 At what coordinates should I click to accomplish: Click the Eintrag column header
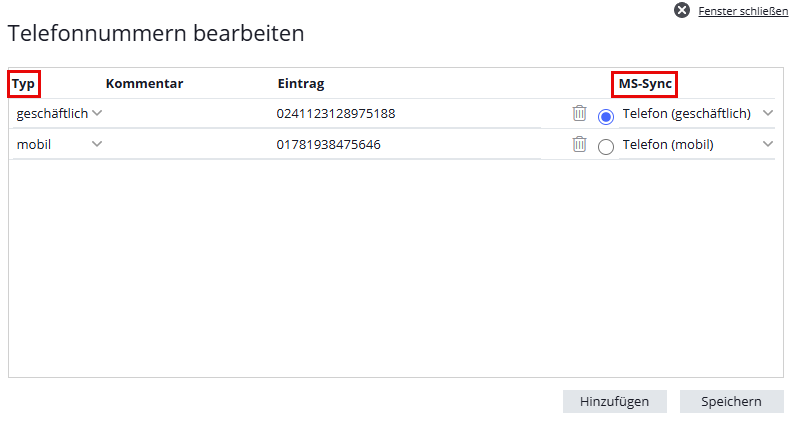click(301, 83)
